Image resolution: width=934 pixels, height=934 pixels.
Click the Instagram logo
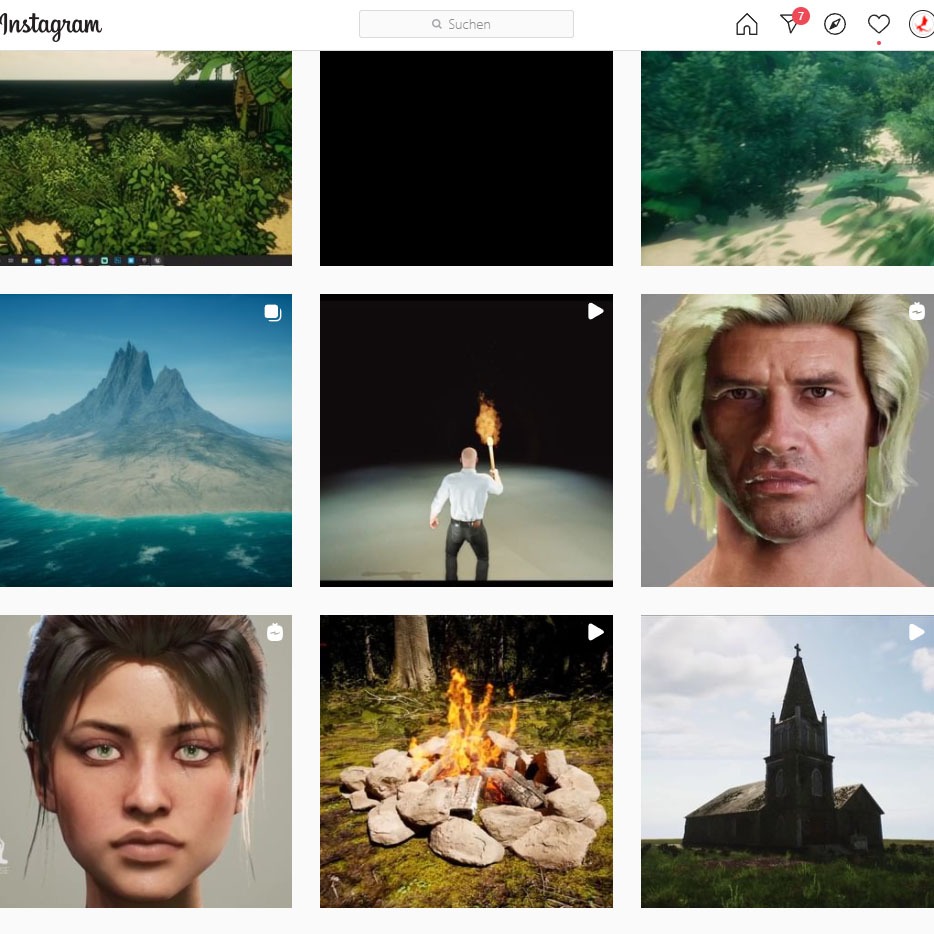(50, 25)
